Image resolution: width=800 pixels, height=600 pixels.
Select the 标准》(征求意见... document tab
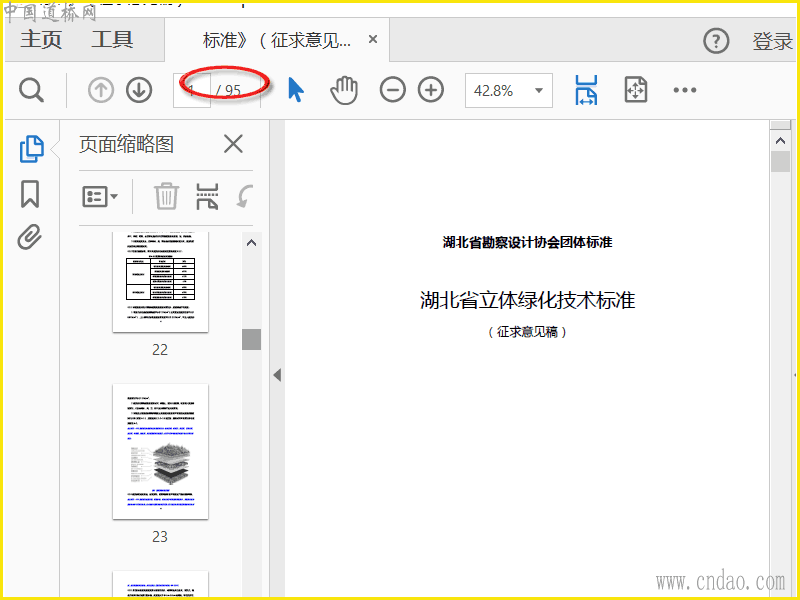[277, 40]
